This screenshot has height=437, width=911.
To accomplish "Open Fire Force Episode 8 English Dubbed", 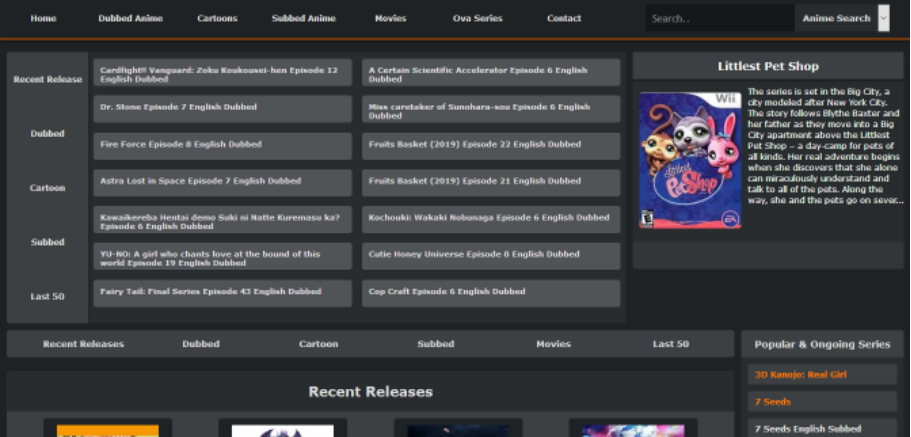I will (223, 146).
